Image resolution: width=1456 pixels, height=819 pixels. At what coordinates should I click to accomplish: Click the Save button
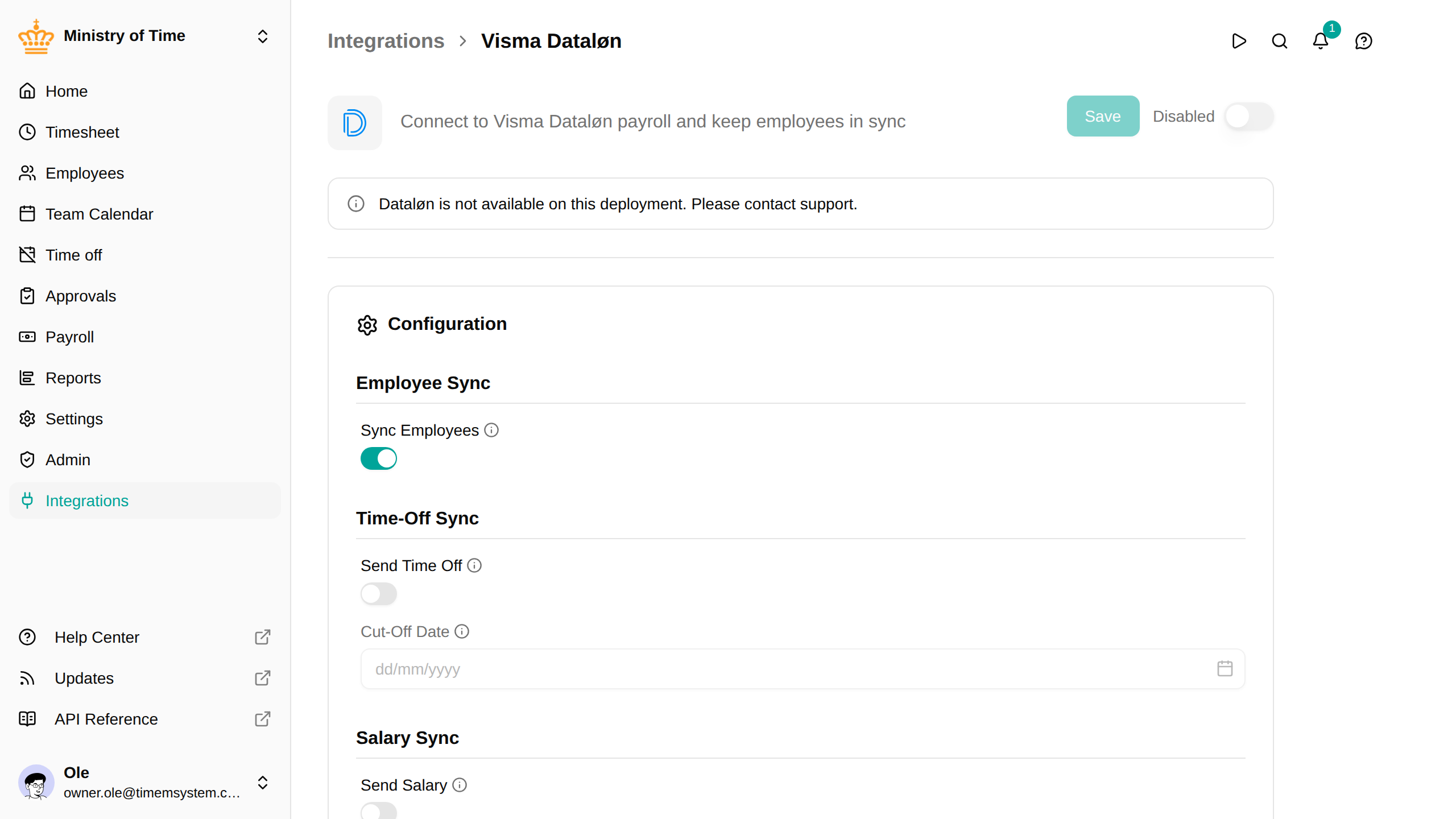[x=1103, y=116]
